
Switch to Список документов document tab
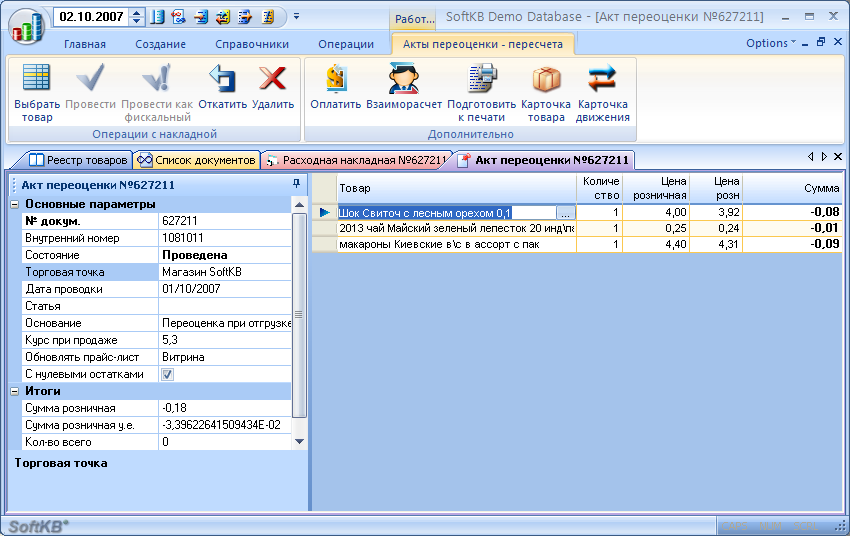[x=197, y=160]
